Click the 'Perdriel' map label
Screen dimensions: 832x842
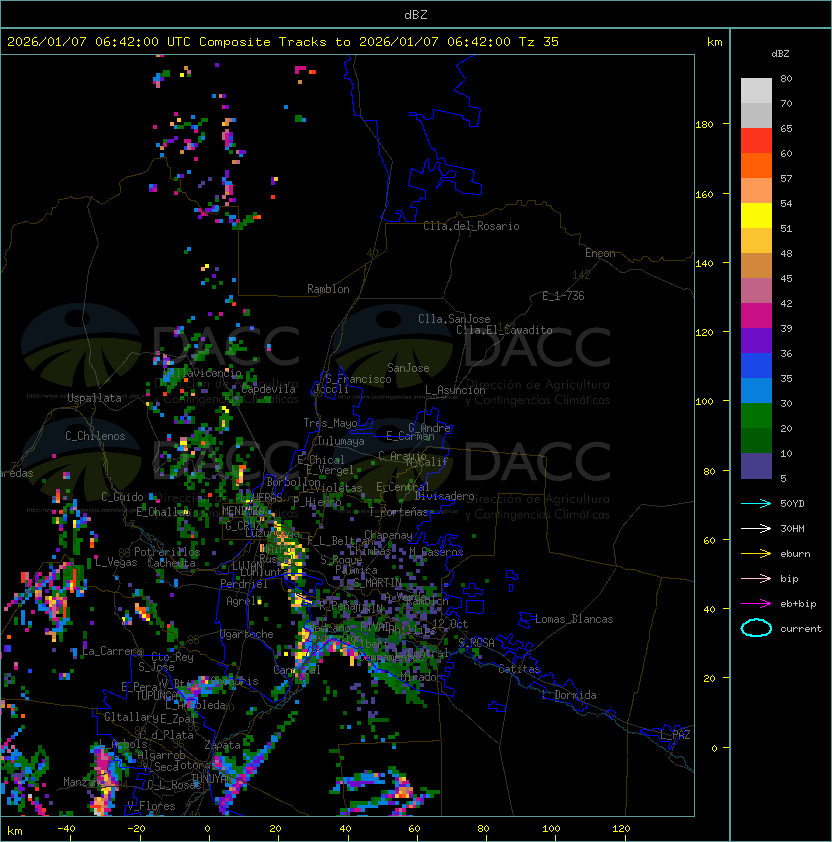(244, 584)
